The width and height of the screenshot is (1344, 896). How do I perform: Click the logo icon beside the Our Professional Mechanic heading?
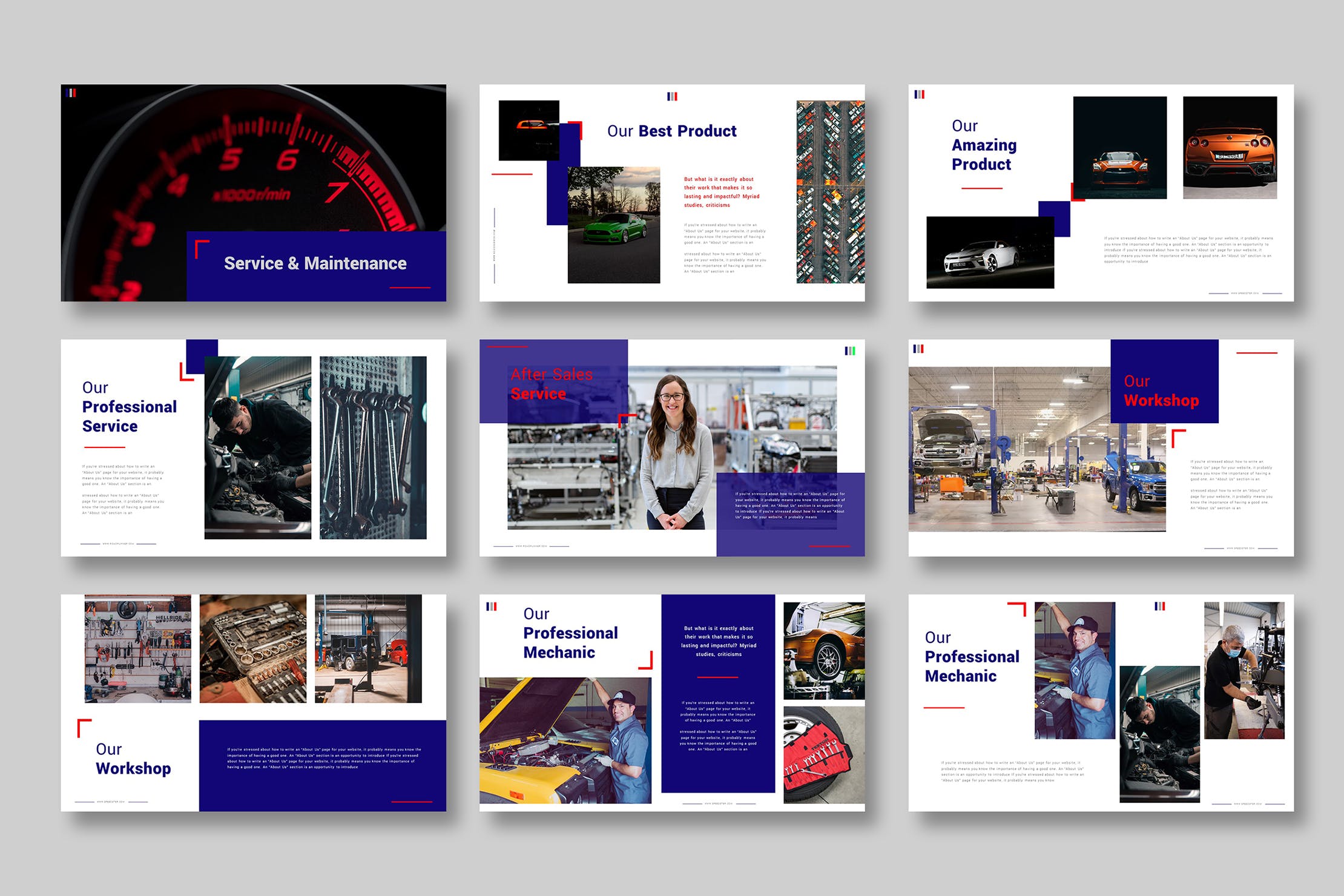(492, 607)
